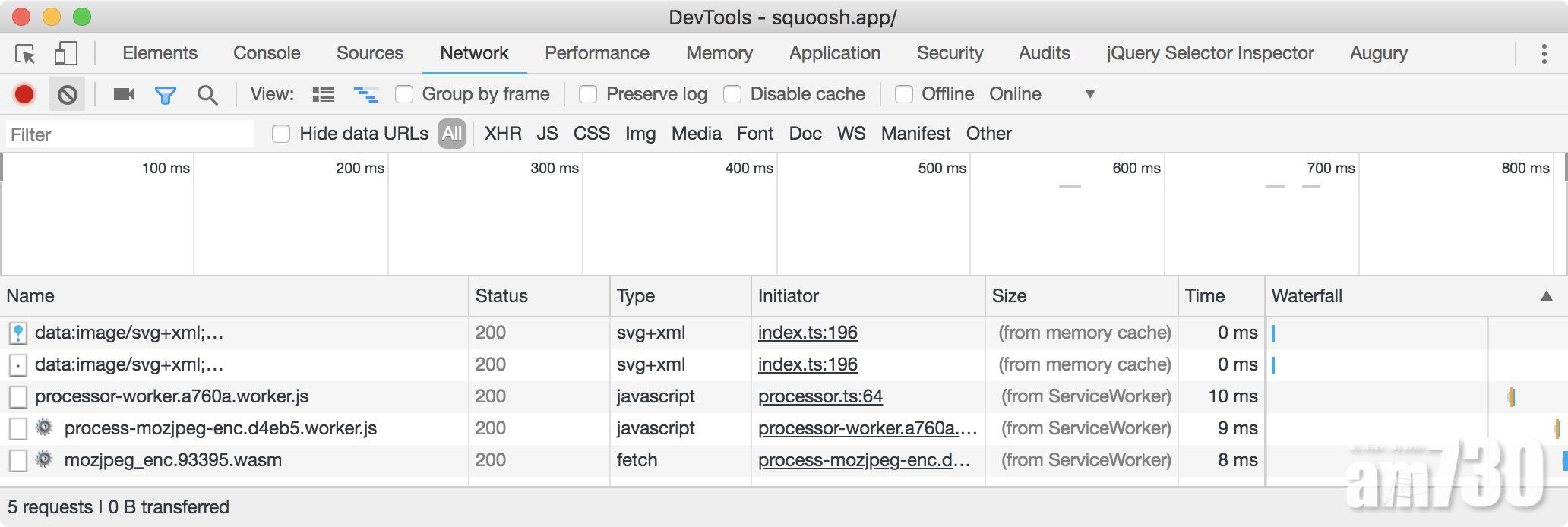Clear the network log

tap(68, 94)
